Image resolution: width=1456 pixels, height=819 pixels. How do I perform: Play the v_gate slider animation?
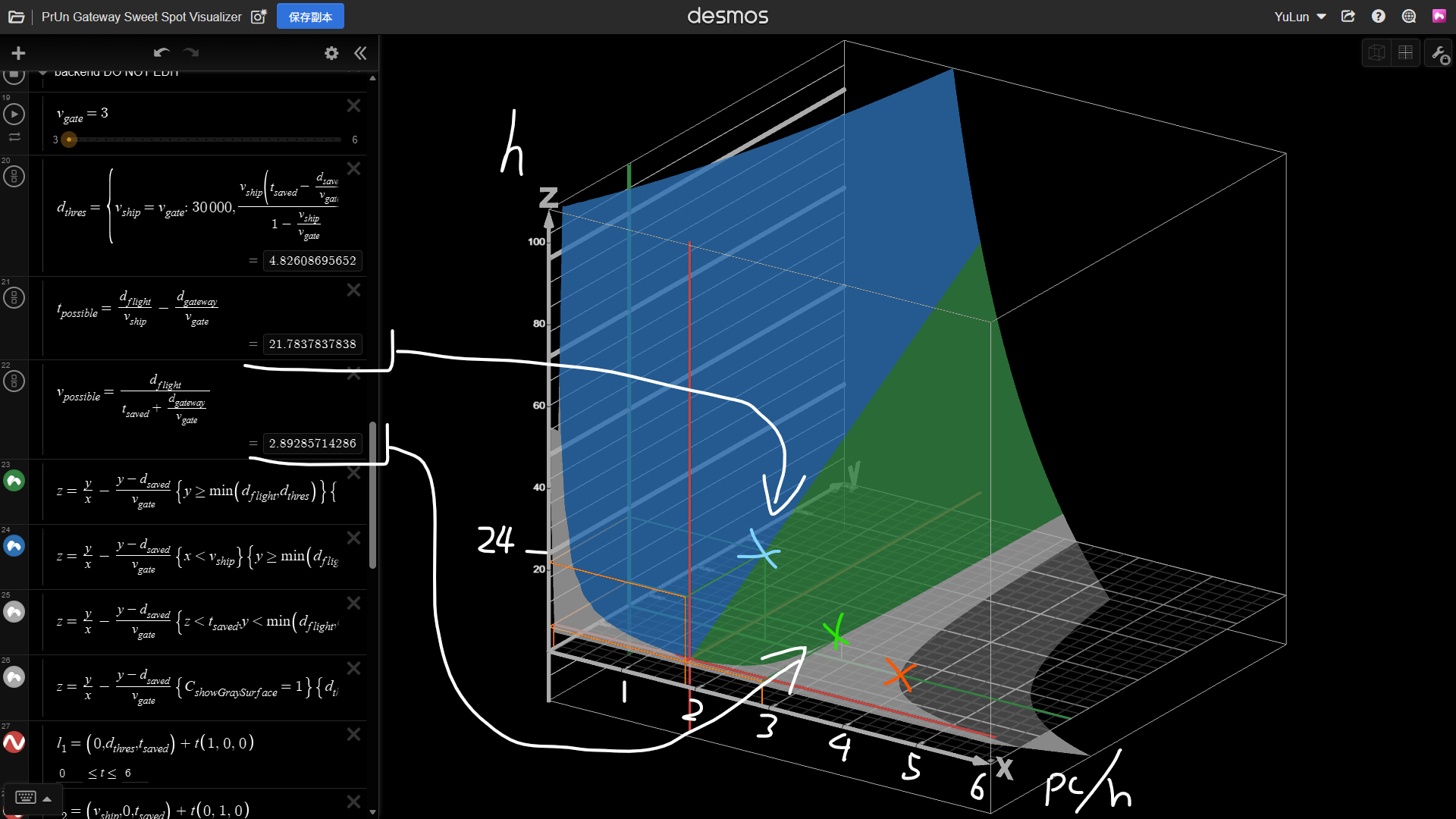[14, 115]
